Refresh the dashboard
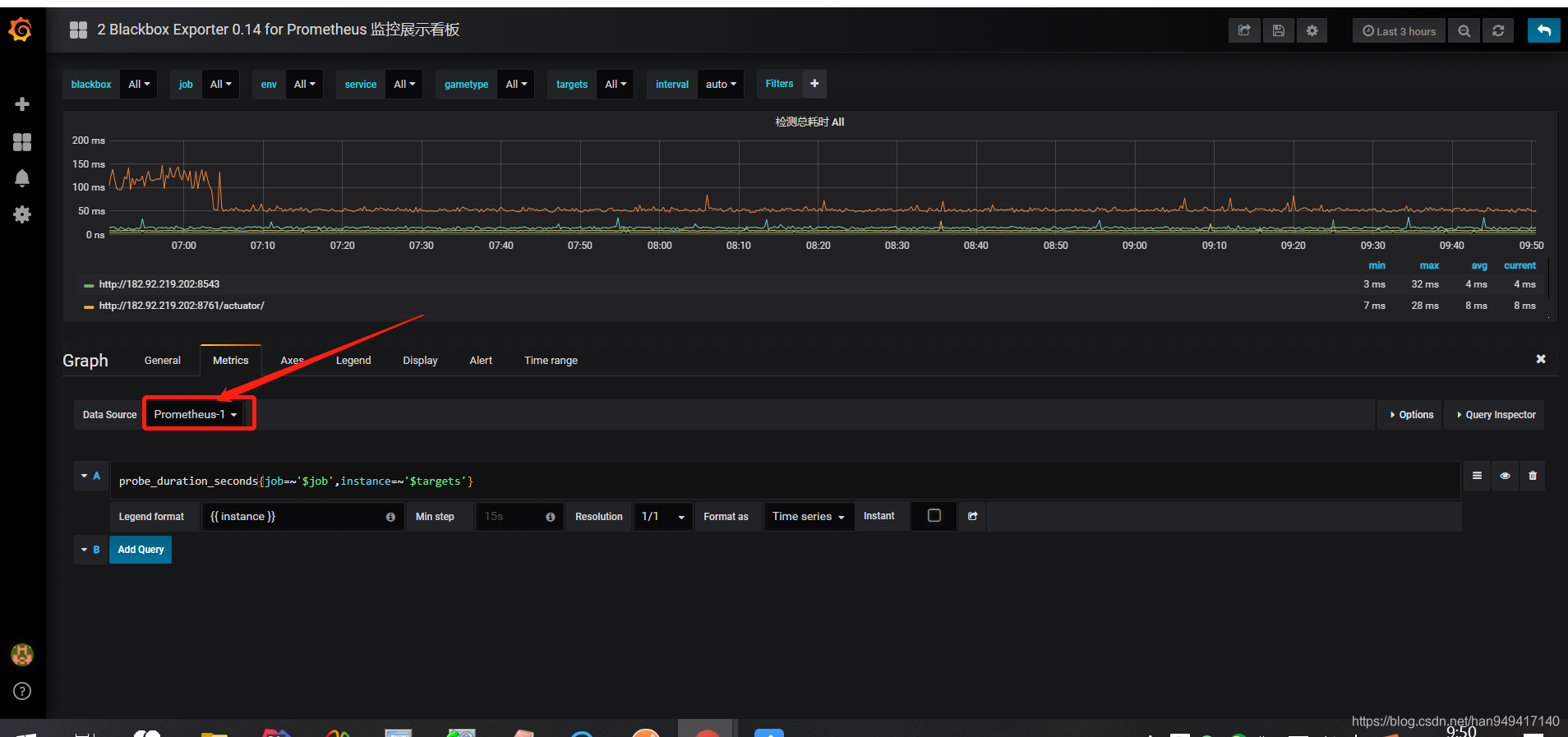This screenshot has width=1568, height=737. (1498, 30)
